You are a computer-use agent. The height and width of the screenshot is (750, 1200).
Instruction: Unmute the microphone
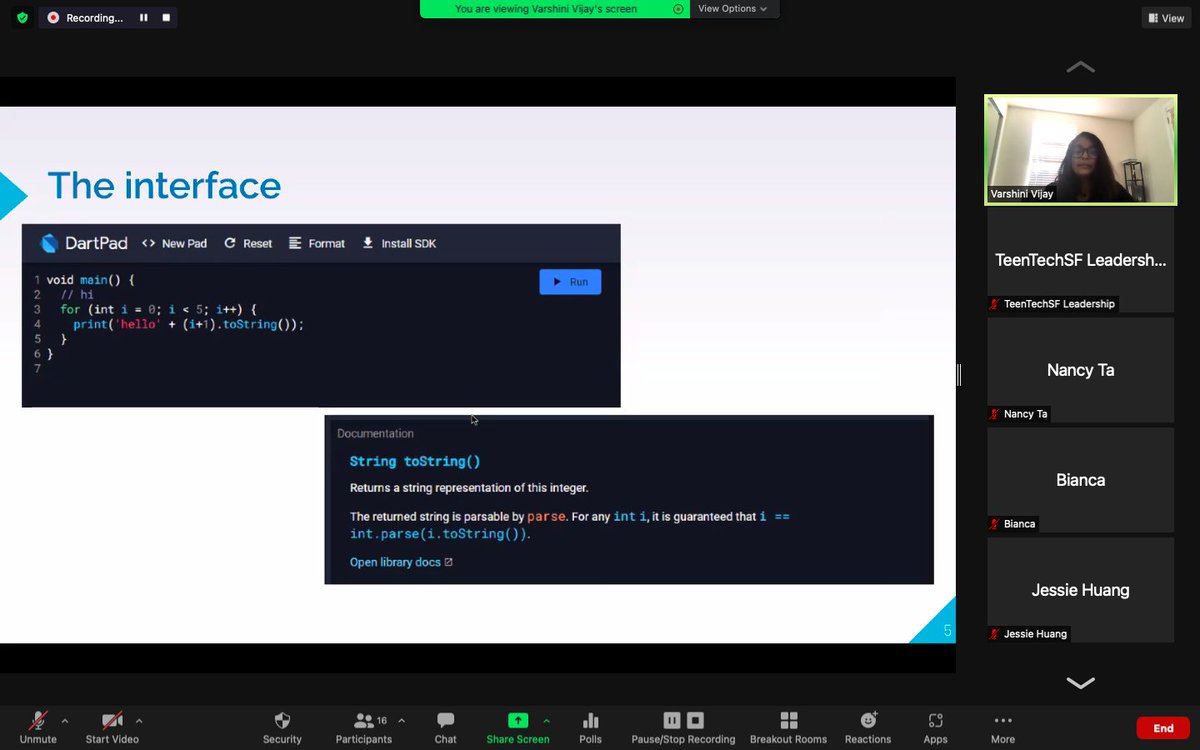tap(38, 727)
